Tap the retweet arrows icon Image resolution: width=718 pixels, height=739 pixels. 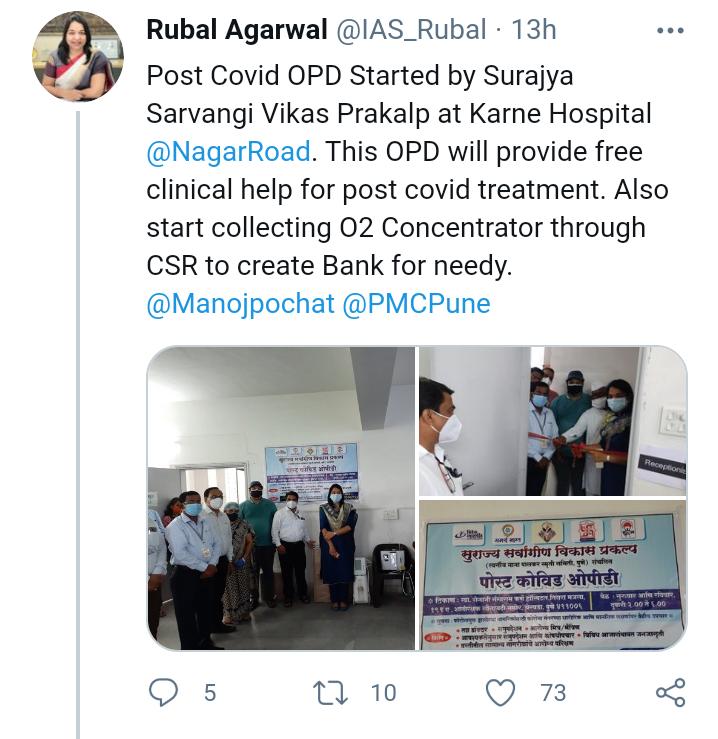tap(330, 693)
